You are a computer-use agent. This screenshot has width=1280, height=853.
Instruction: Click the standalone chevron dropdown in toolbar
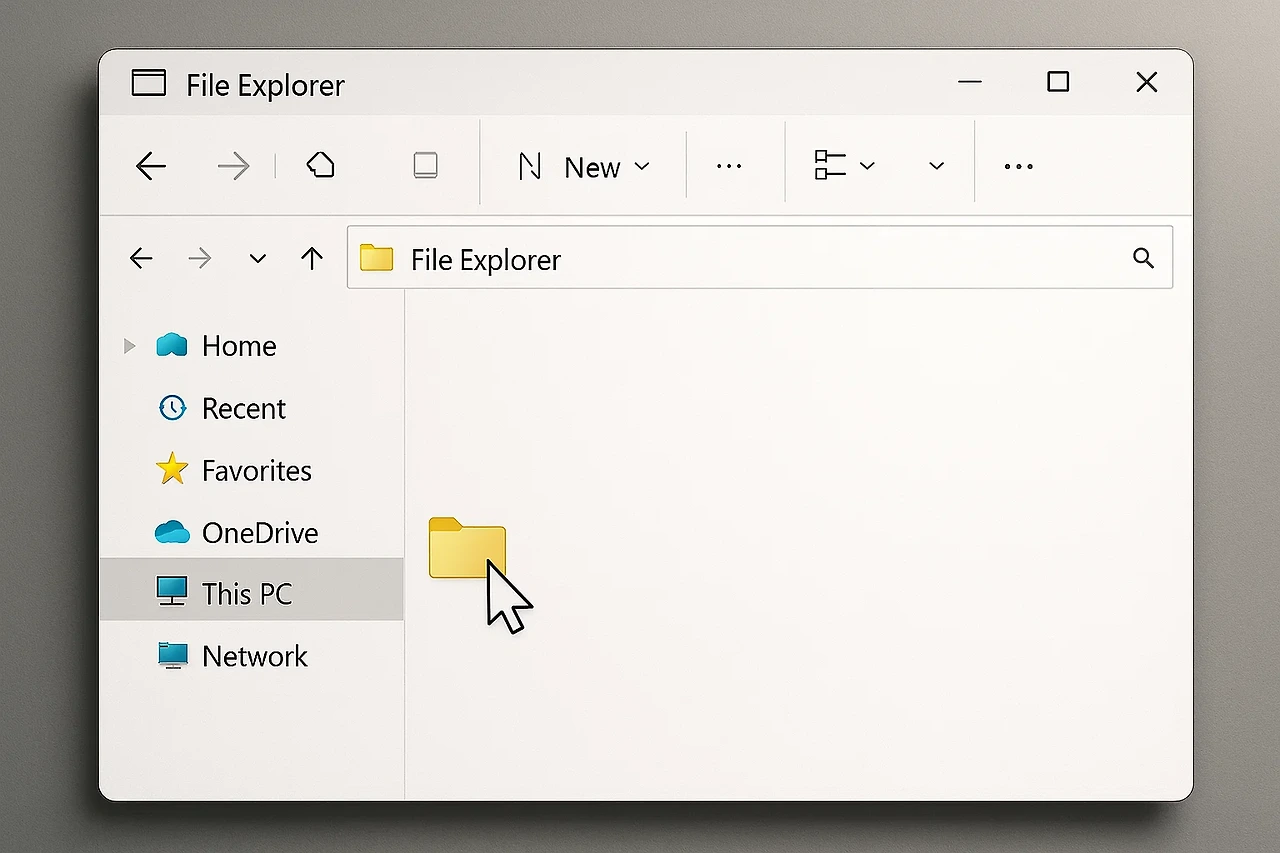pyautogui.click(x=936, y=167)
